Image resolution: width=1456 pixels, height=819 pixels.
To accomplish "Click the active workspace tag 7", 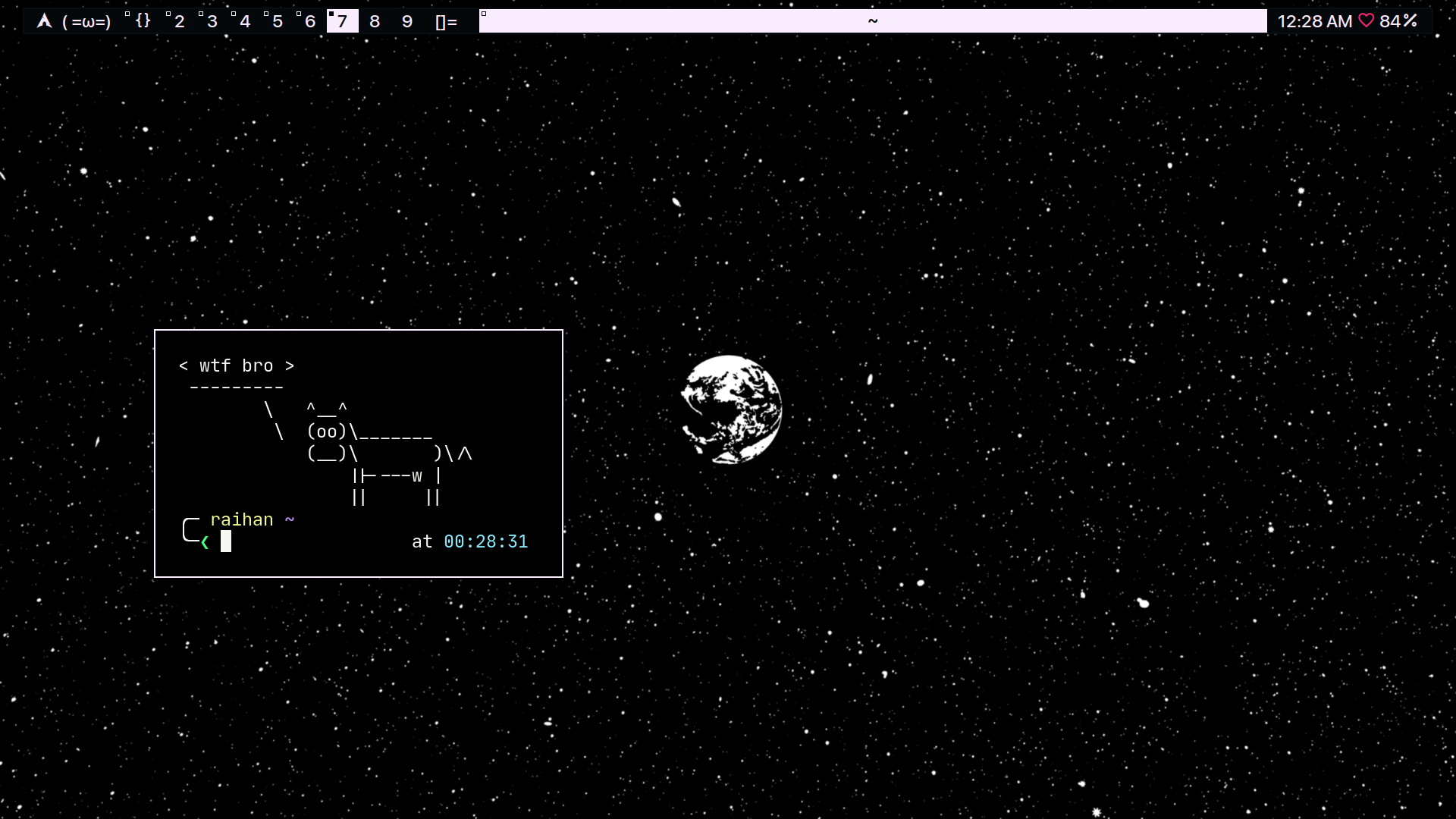I will pyautogui.click(x=342, y=21).
